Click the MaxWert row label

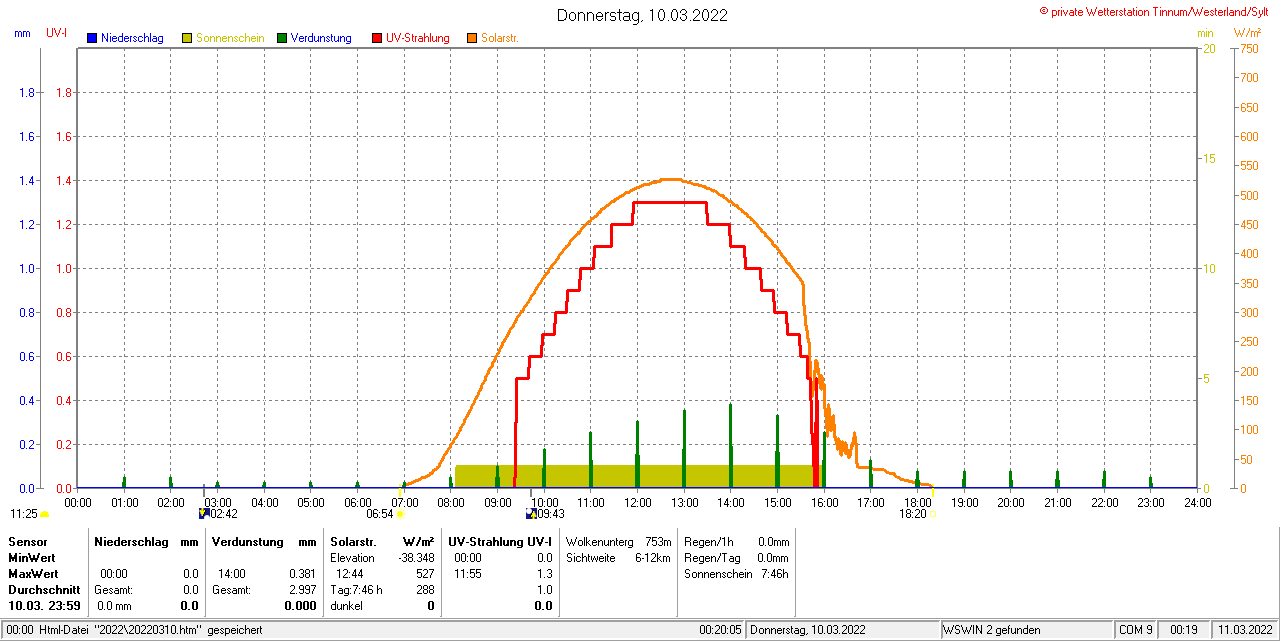click(x=33, y=574)
